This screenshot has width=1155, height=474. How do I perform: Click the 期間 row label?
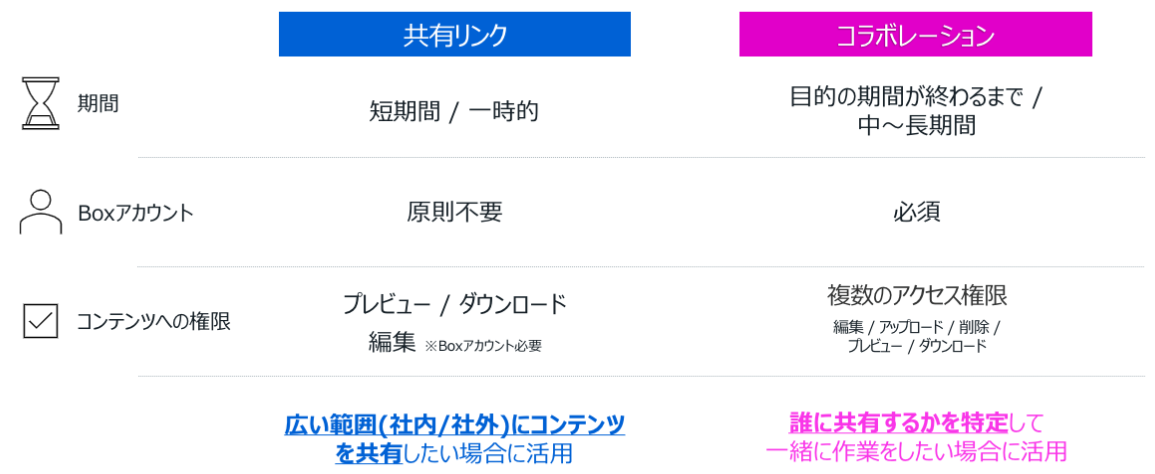(x=98, y=103)
